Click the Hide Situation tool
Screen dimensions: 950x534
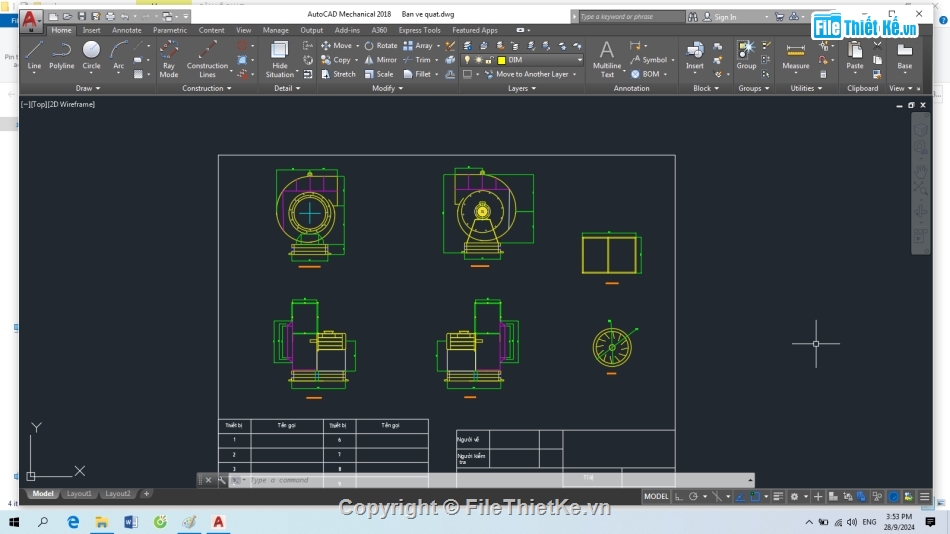pos(279,59)
